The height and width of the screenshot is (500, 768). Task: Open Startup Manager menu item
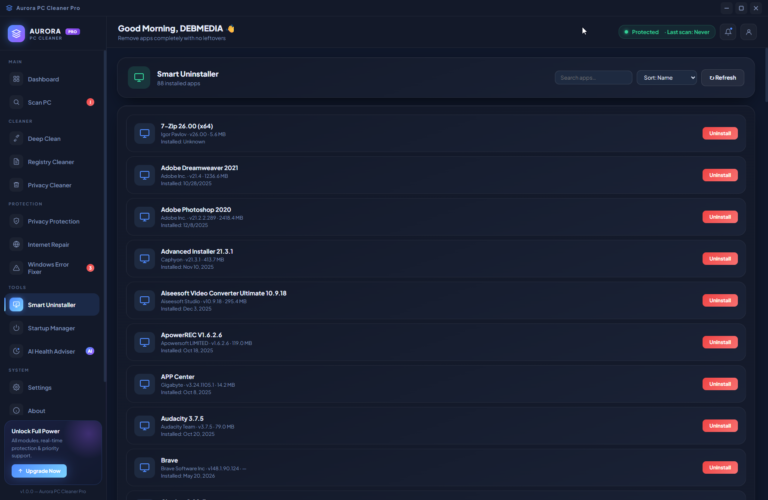coord(51,328)
